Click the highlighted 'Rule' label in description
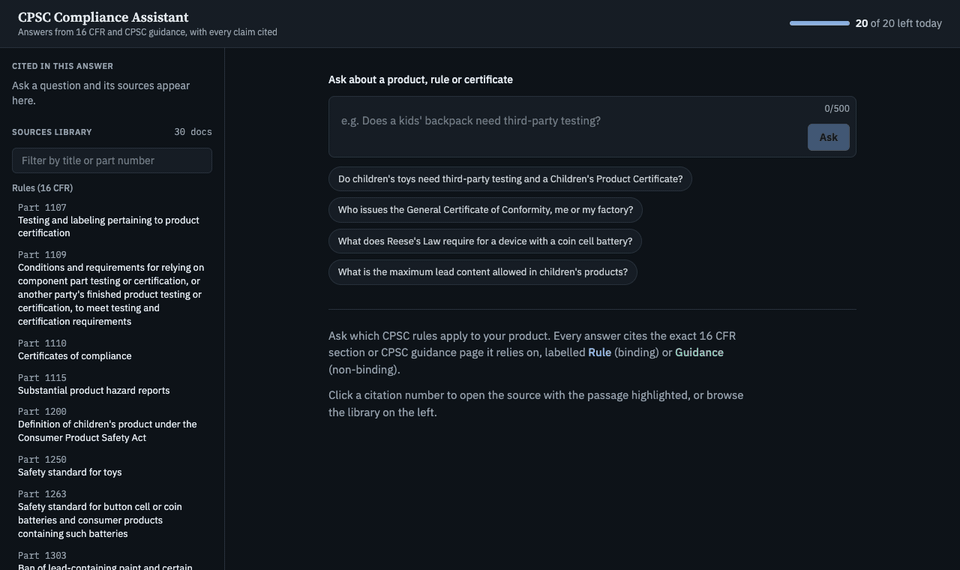The height and width of the screenshot is (570, 960). (x=599, y=353)
